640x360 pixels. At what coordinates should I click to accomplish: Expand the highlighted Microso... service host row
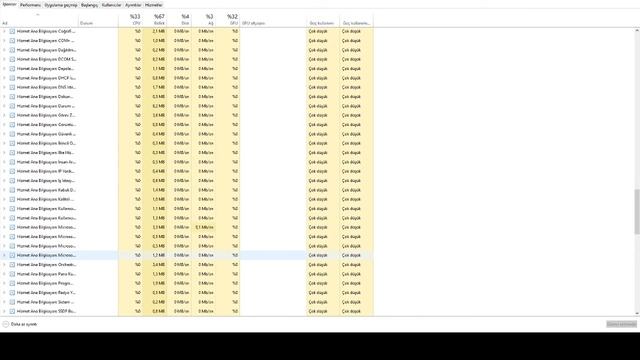coord(4,255)
